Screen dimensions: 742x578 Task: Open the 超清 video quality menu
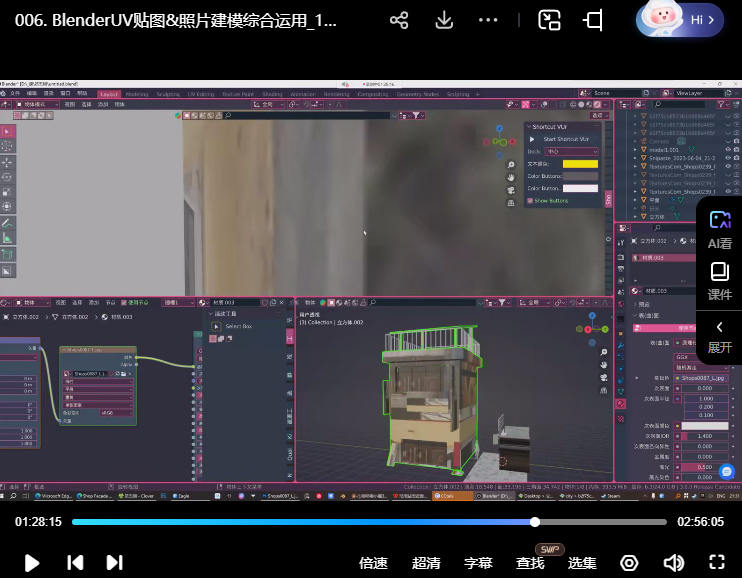point(426,563)
